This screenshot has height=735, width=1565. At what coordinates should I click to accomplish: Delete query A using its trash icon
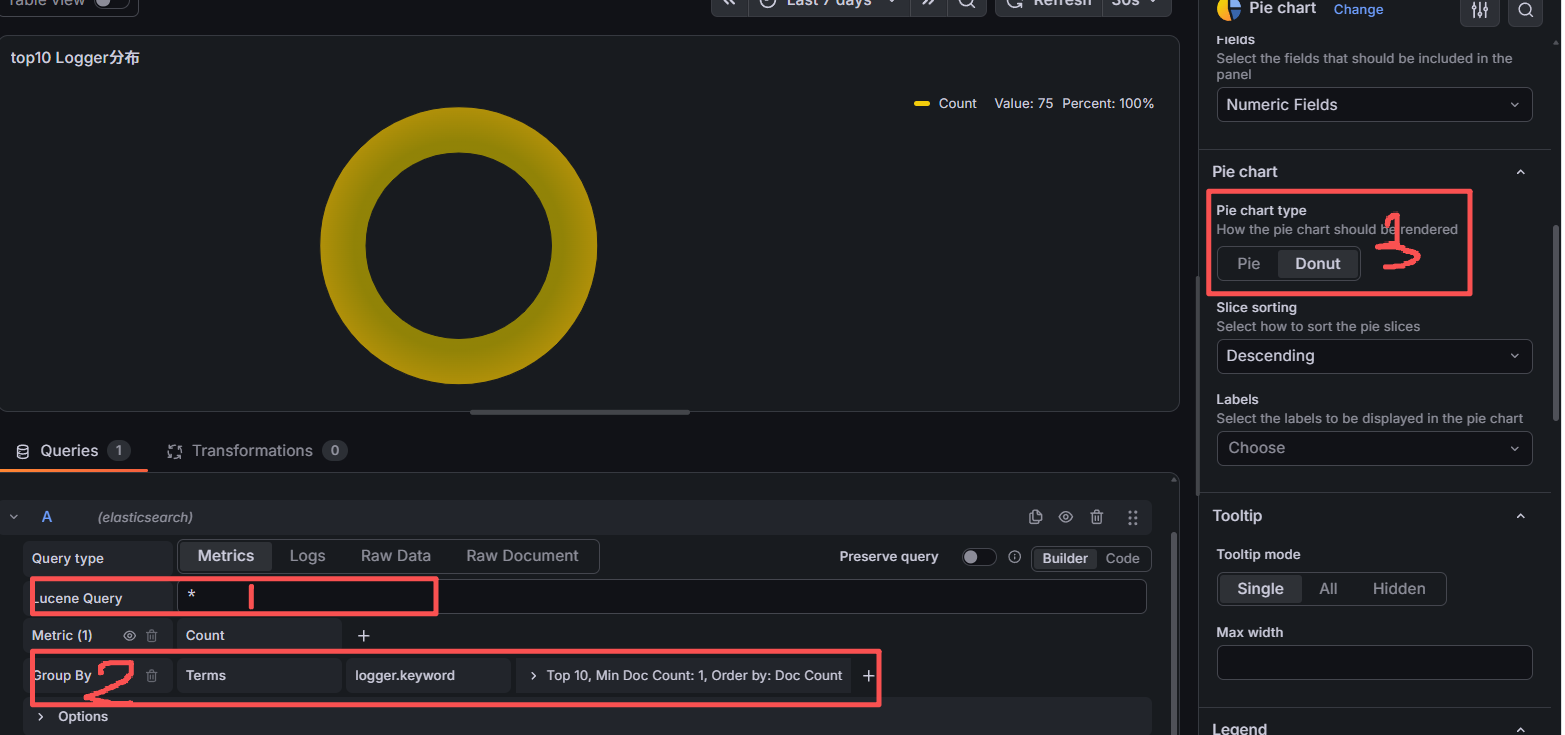pyautogui.click(x=1097, y=517)
